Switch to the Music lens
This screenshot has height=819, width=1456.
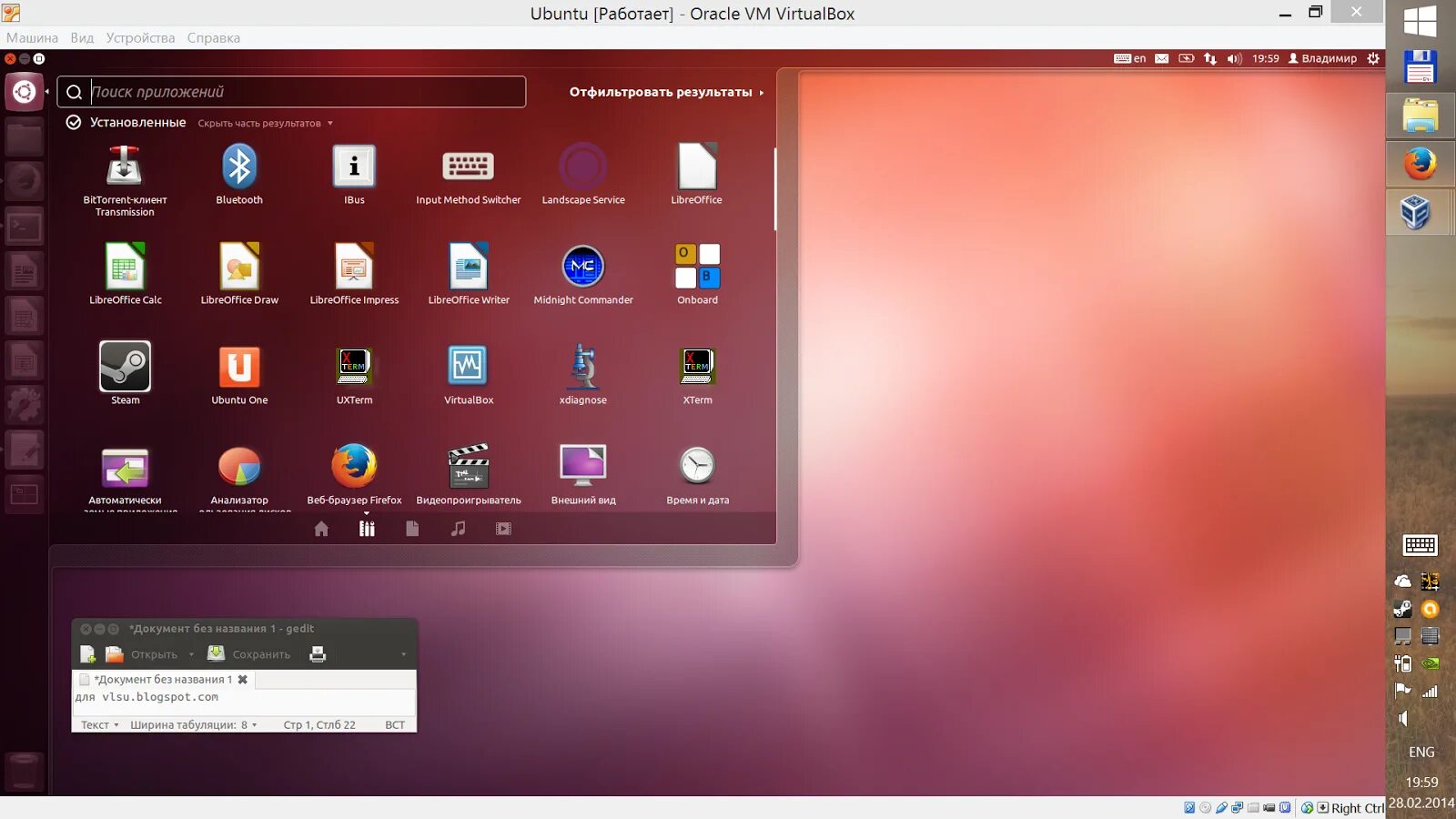click(458, 529)
